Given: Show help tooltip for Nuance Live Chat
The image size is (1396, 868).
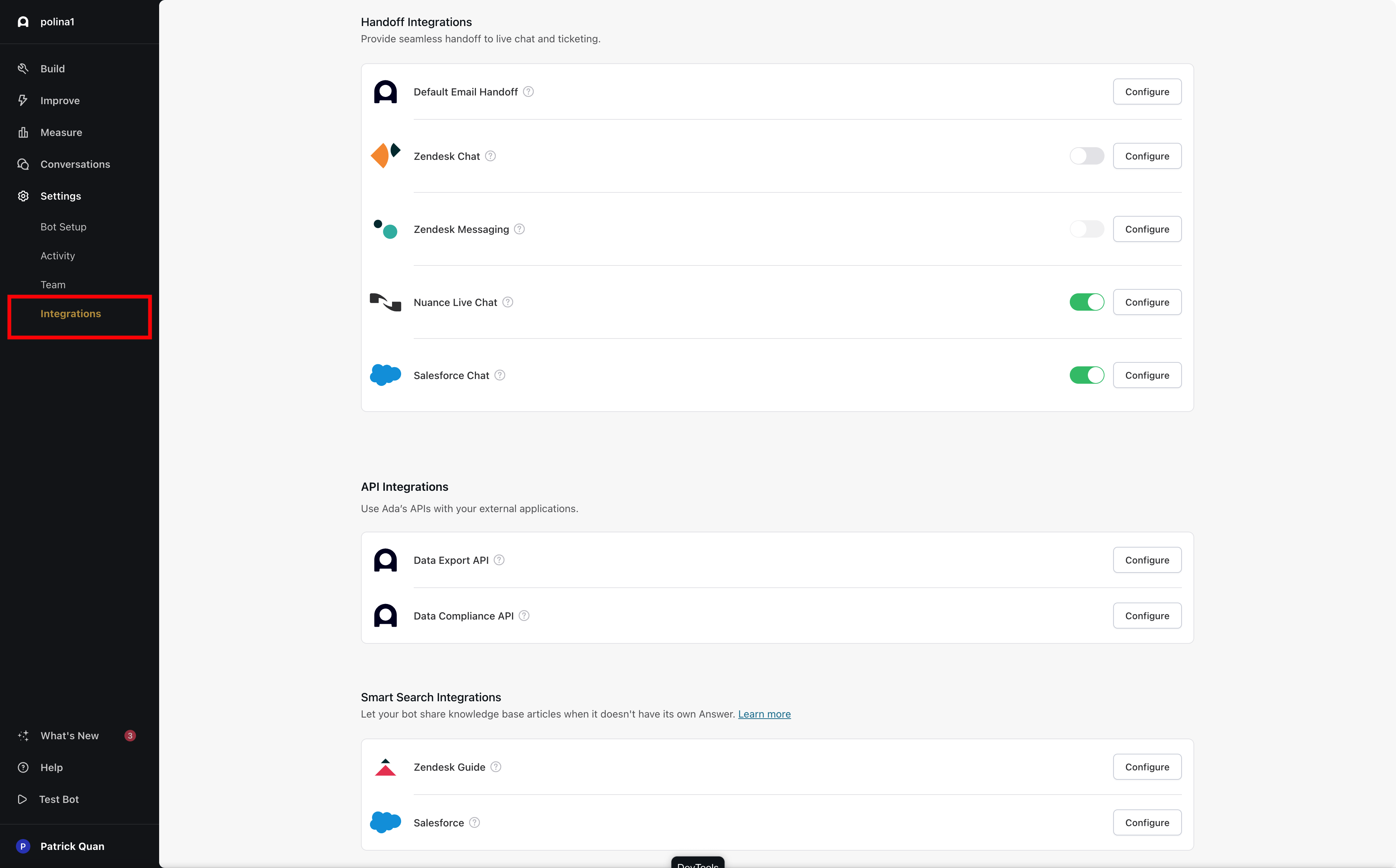Looking at the screenshot, I should (x=508, y=302).
